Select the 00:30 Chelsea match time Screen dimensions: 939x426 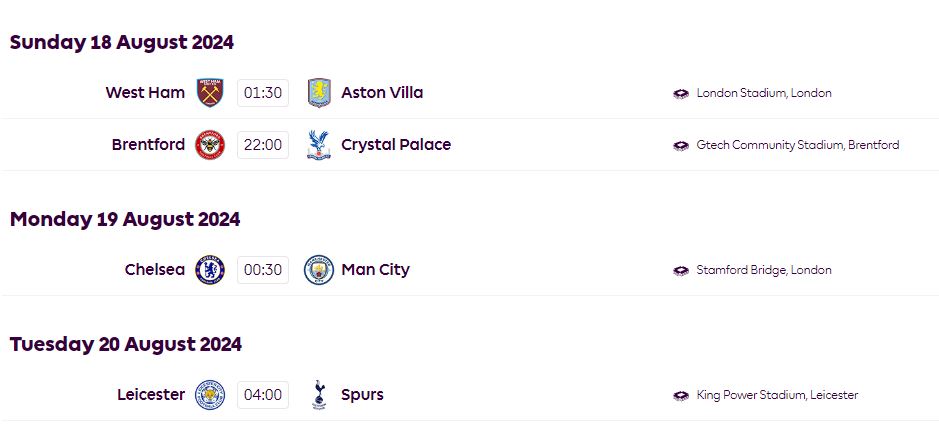coord(263,270)
